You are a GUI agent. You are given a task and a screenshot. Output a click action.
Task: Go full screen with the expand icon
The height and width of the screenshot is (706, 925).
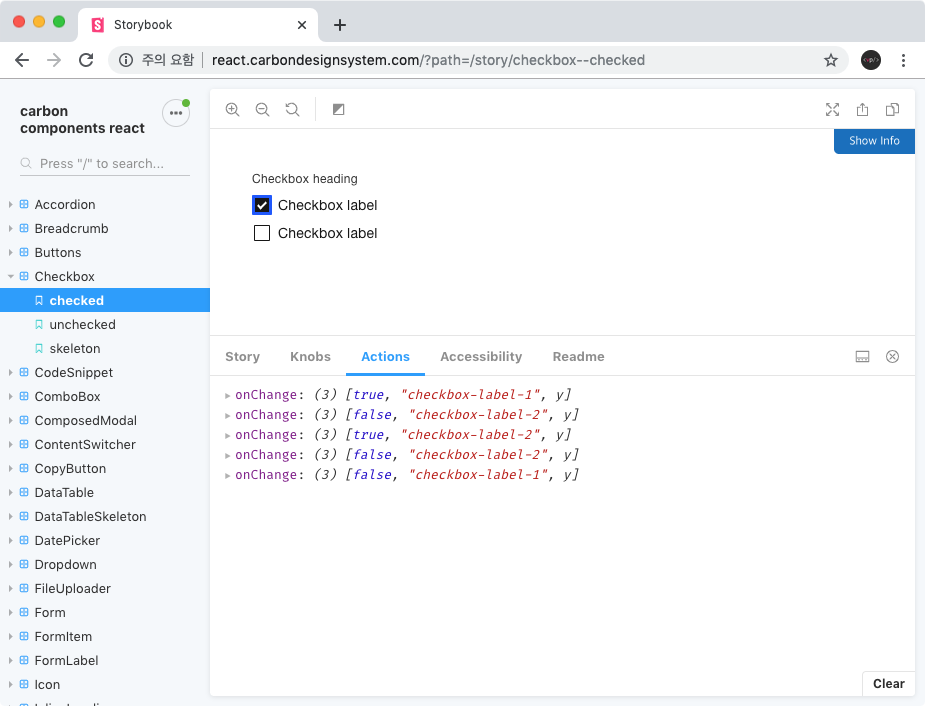[x=832, y=109]
